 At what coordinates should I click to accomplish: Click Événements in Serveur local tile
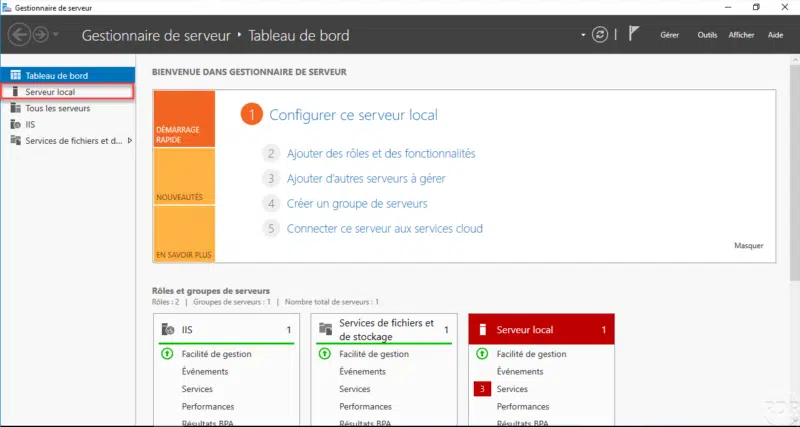point(520,371)
